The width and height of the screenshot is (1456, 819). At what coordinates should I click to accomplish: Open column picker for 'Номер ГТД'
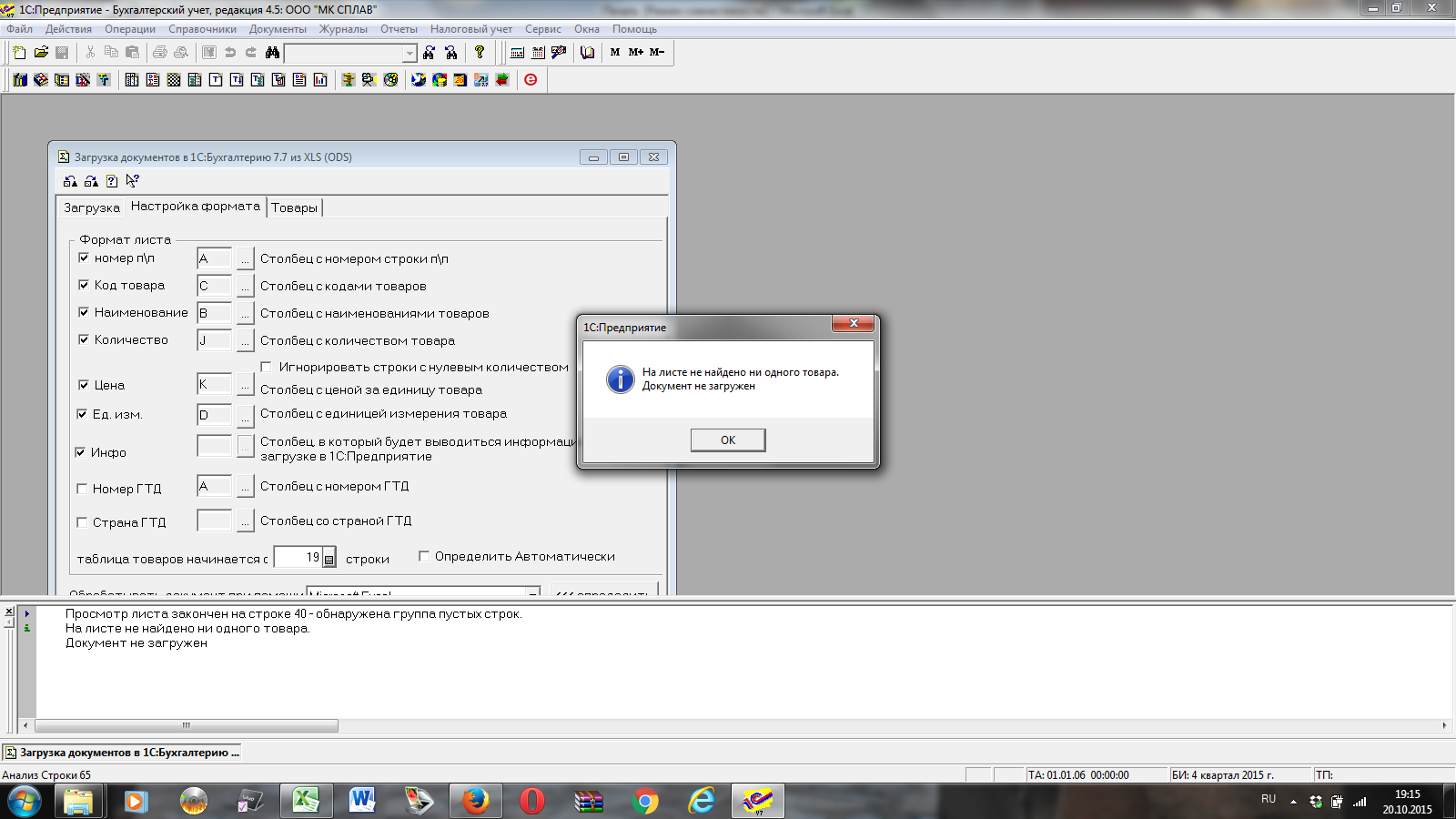pyautogui.click(x=245, y=487)
